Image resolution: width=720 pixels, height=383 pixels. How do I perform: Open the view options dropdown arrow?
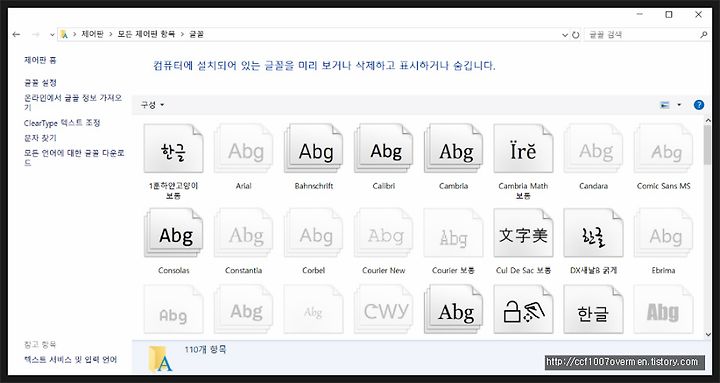tap(679, 105)
